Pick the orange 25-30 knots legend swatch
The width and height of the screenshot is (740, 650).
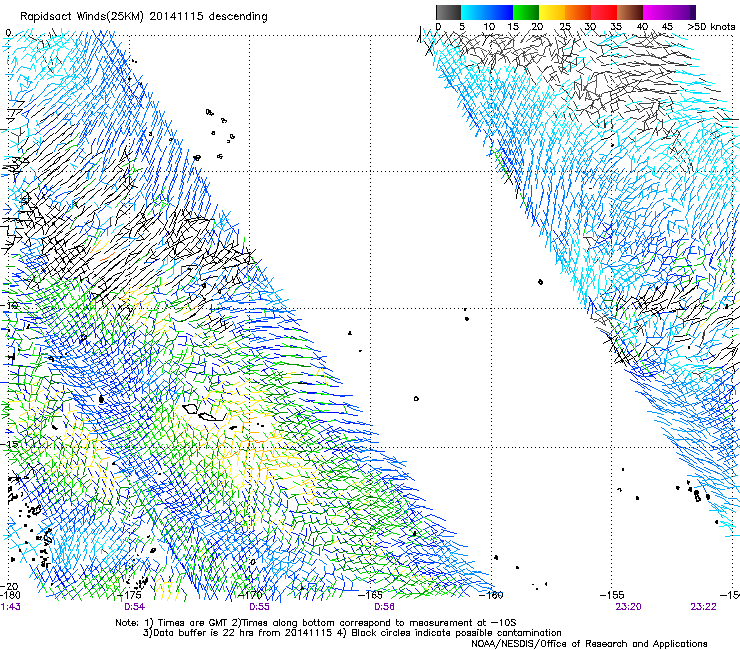click(x=578, y=12)
